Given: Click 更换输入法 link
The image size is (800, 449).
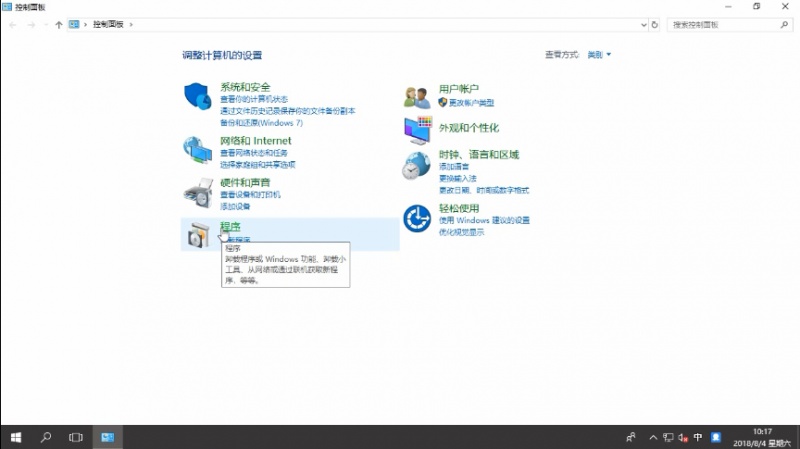Looking at the screenshot, I should 458,179.
